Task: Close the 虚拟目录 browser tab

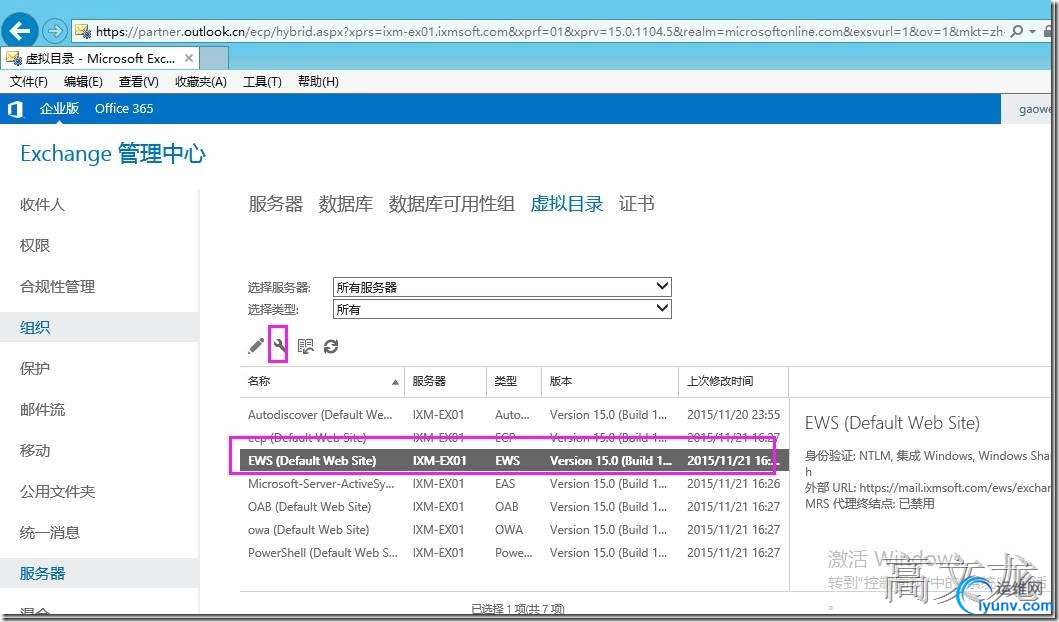Action: (x=188, y=58)
